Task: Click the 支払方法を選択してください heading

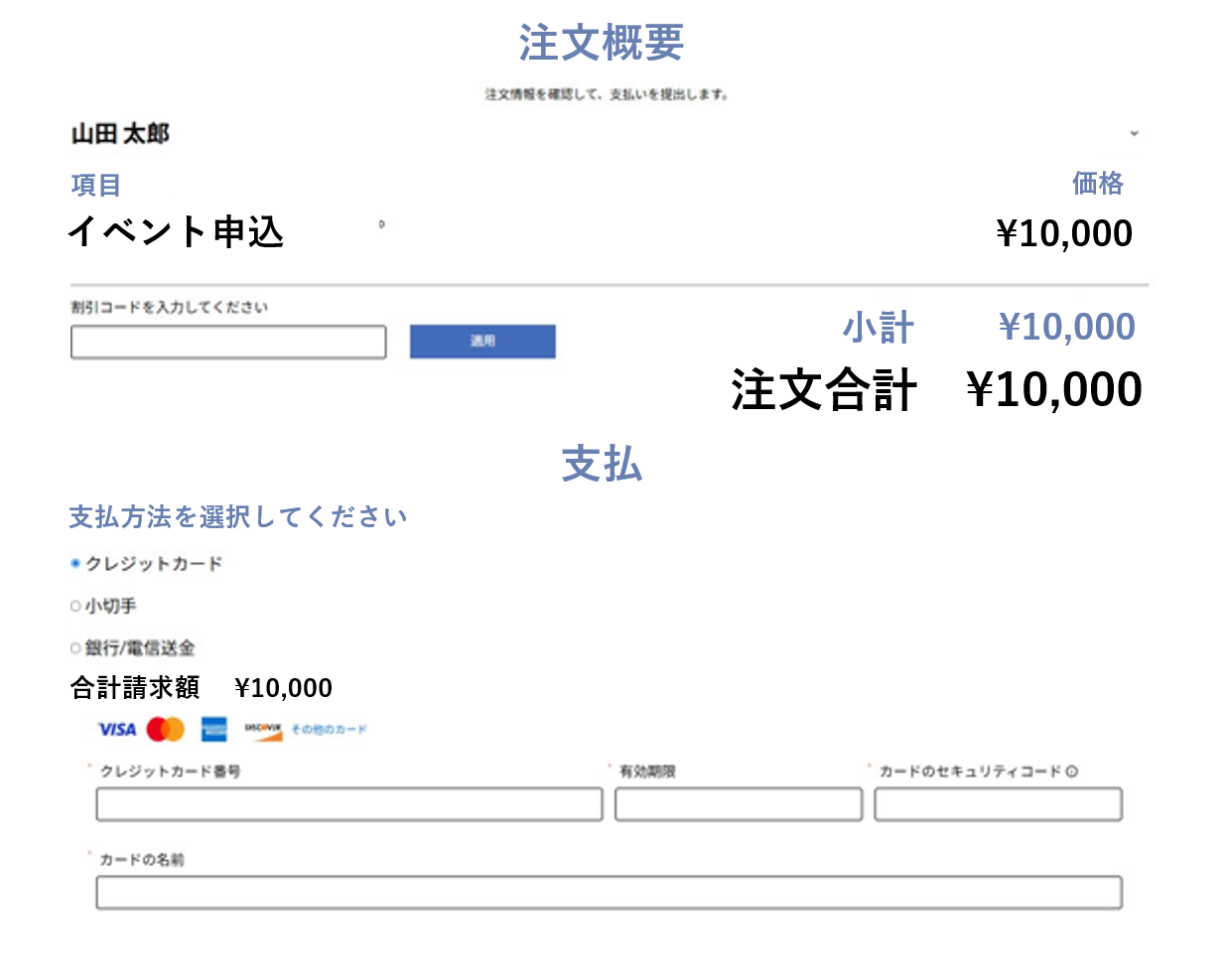Action: (238, 517)
